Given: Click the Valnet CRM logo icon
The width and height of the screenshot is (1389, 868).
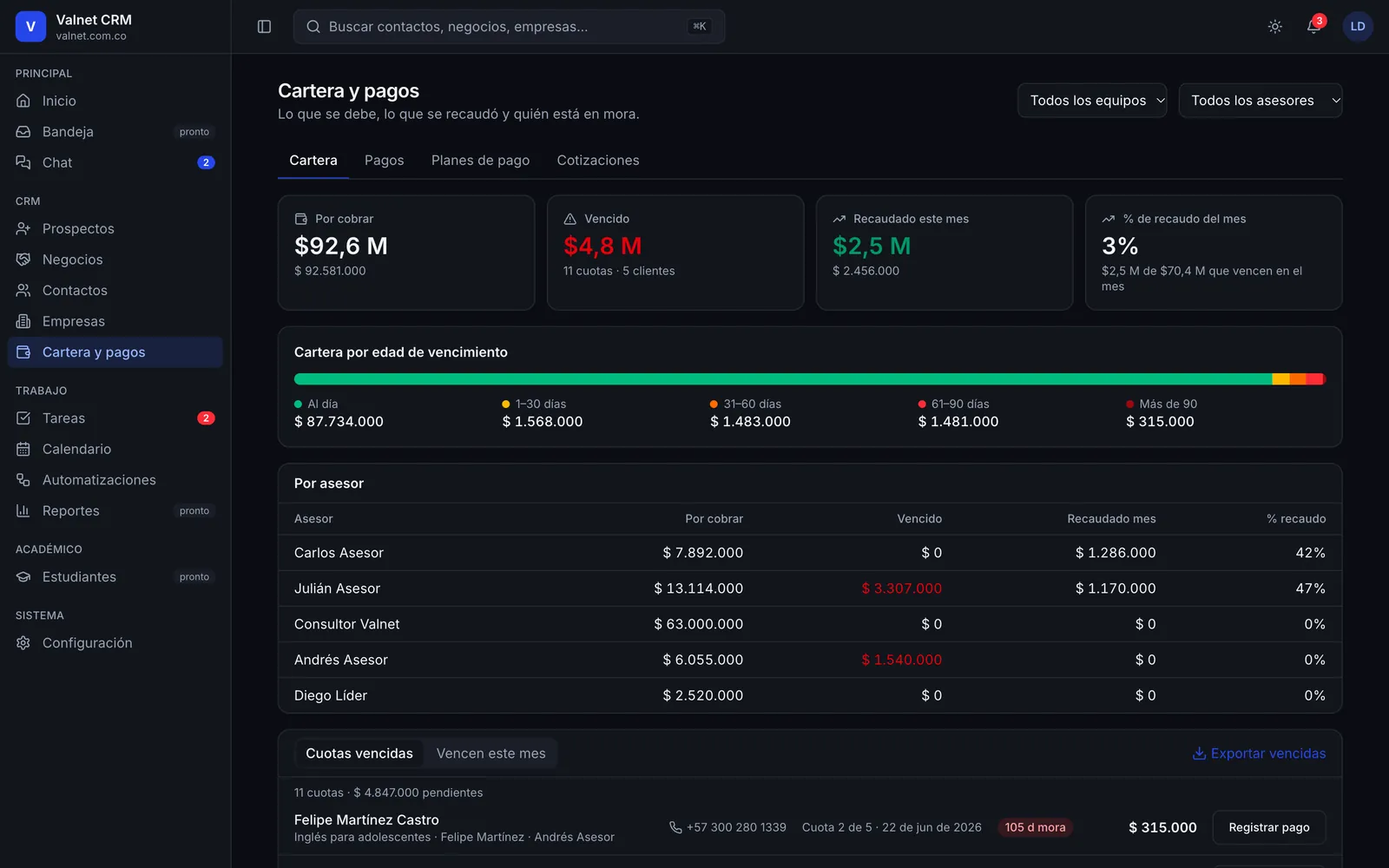Looking at the screenshot, I should pos(30,27).
